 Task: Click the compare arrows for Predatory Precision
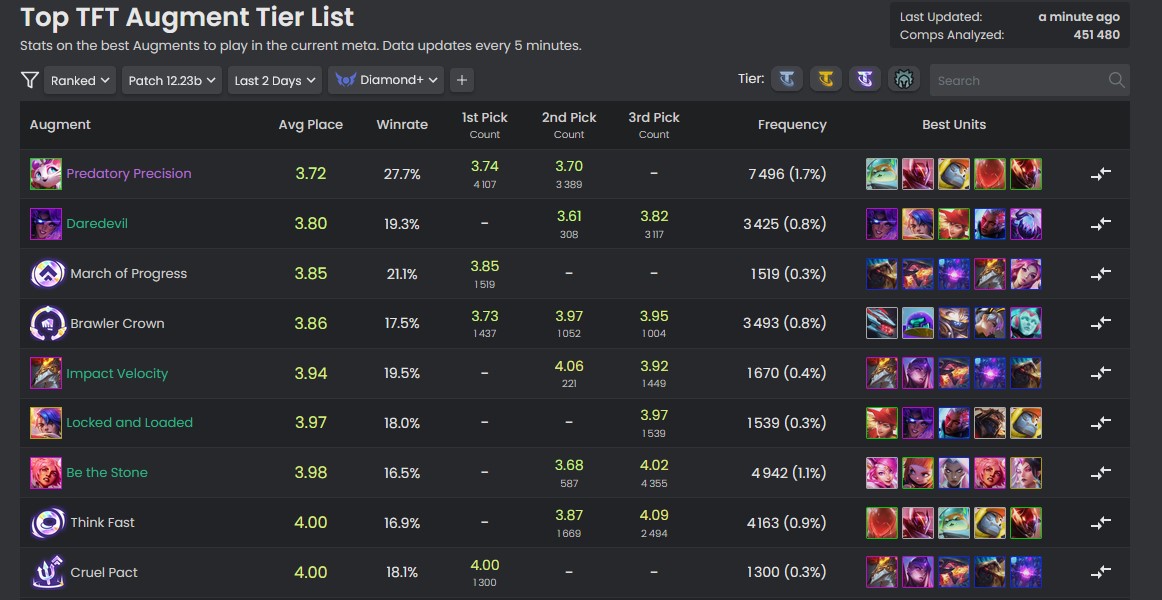(1100, 174)
